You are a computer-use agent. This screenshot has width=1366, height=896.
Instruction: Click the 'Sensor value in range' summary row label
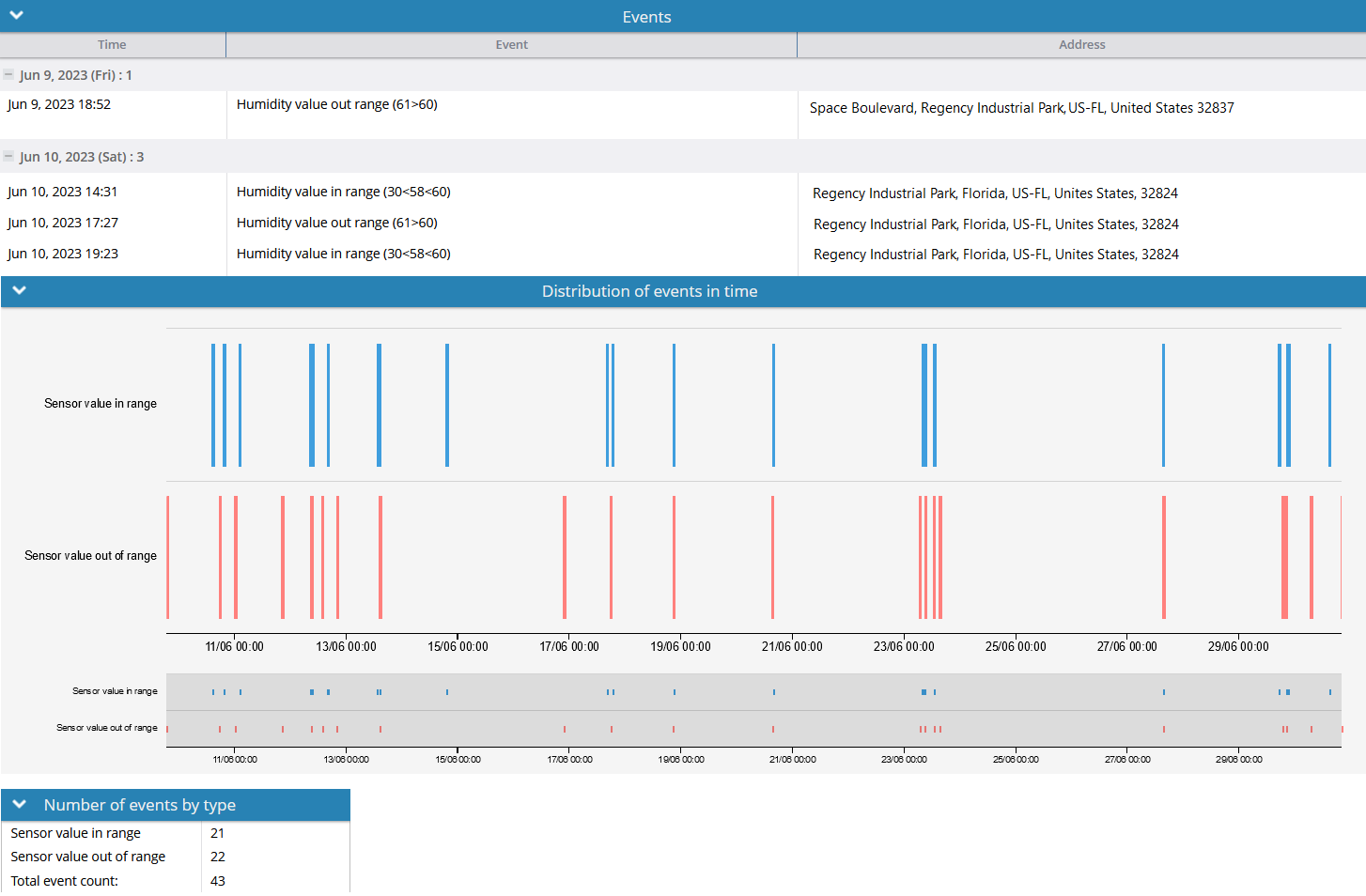point(75,833)
